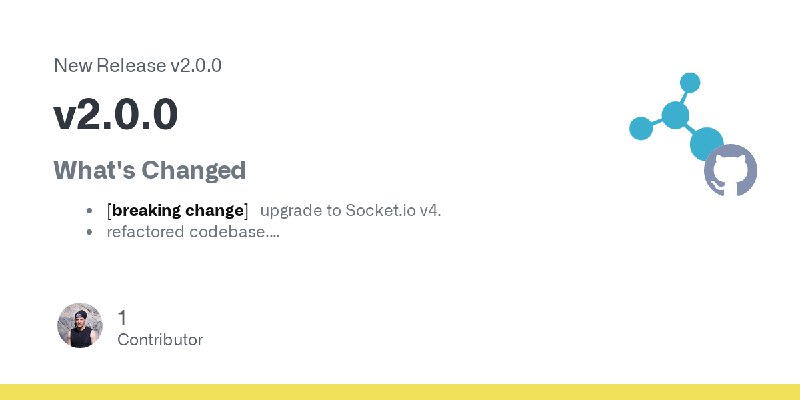
Task: Click the second changelog bullet point marker
Action: [89, 232]
